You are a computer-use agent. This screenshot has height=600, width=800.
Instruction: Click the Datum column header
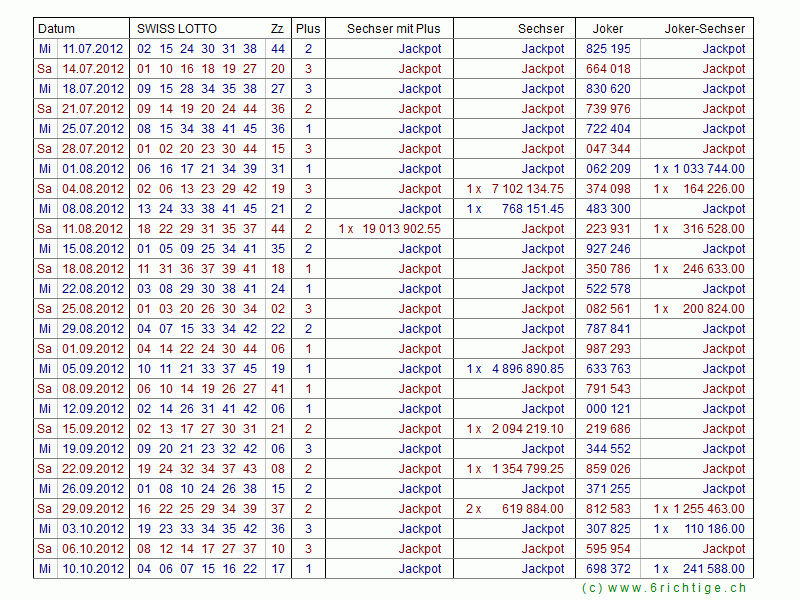coord(56,29)
